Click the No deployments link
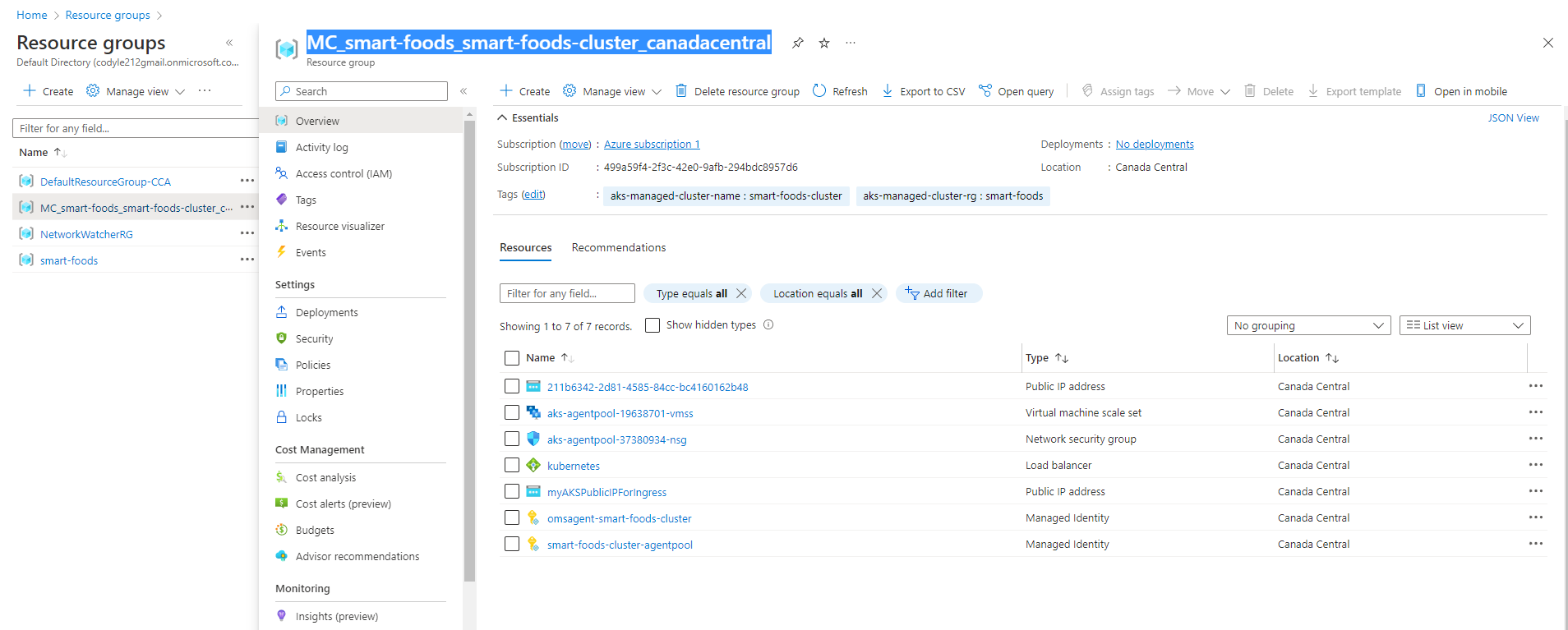1568x630 pixels. [x=1155, y=145]
